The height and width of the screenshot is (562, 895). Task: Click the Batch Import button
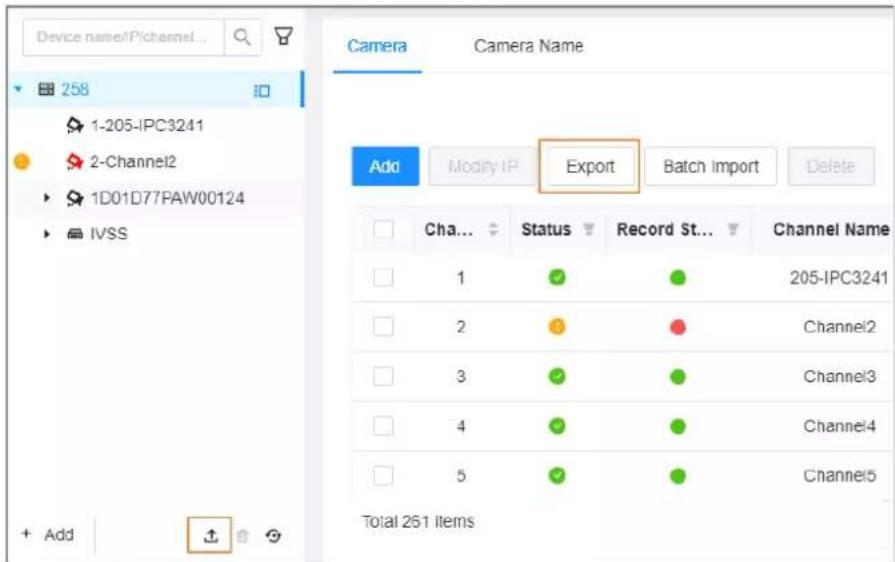[711, 167]
